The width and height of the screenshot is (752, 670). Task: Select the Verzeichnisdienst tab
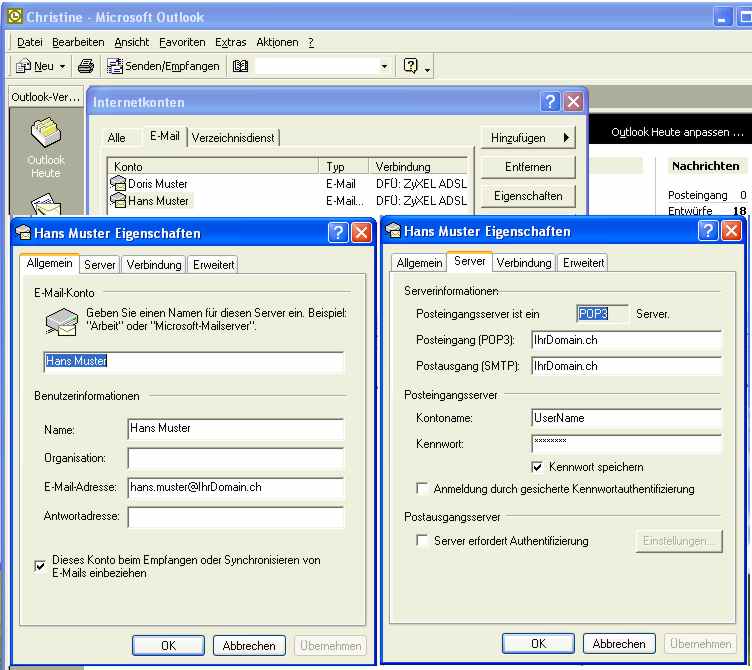point(233,138)
